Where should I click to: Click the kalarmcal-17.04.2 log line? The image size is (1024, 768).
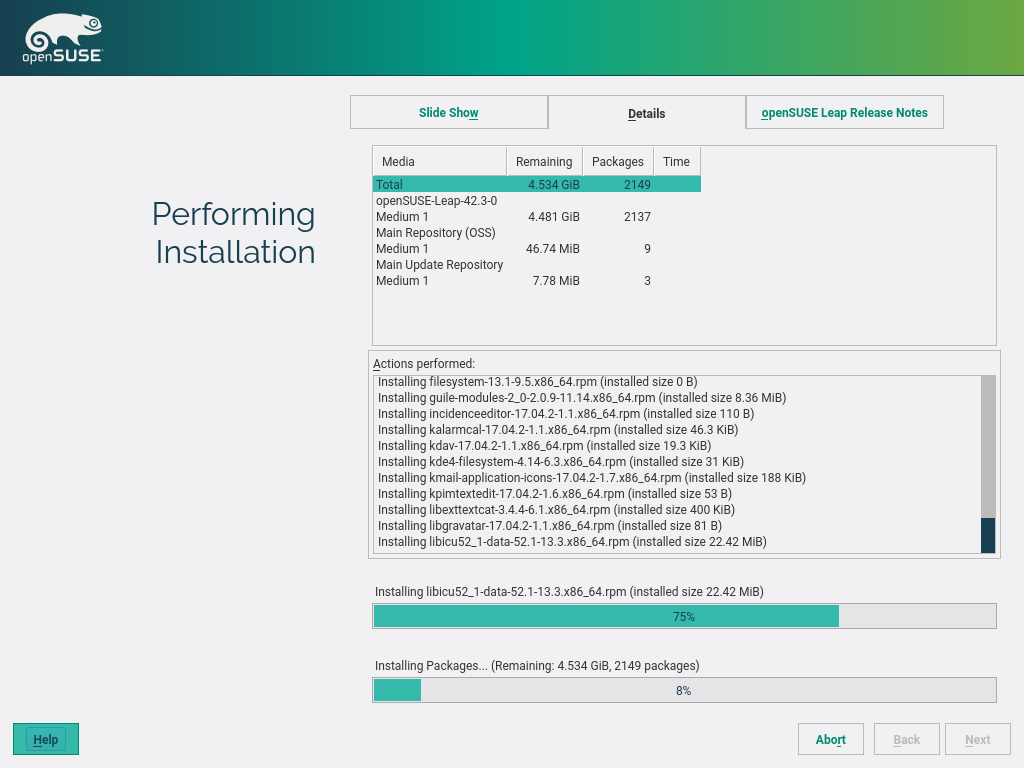pos(558,429)
